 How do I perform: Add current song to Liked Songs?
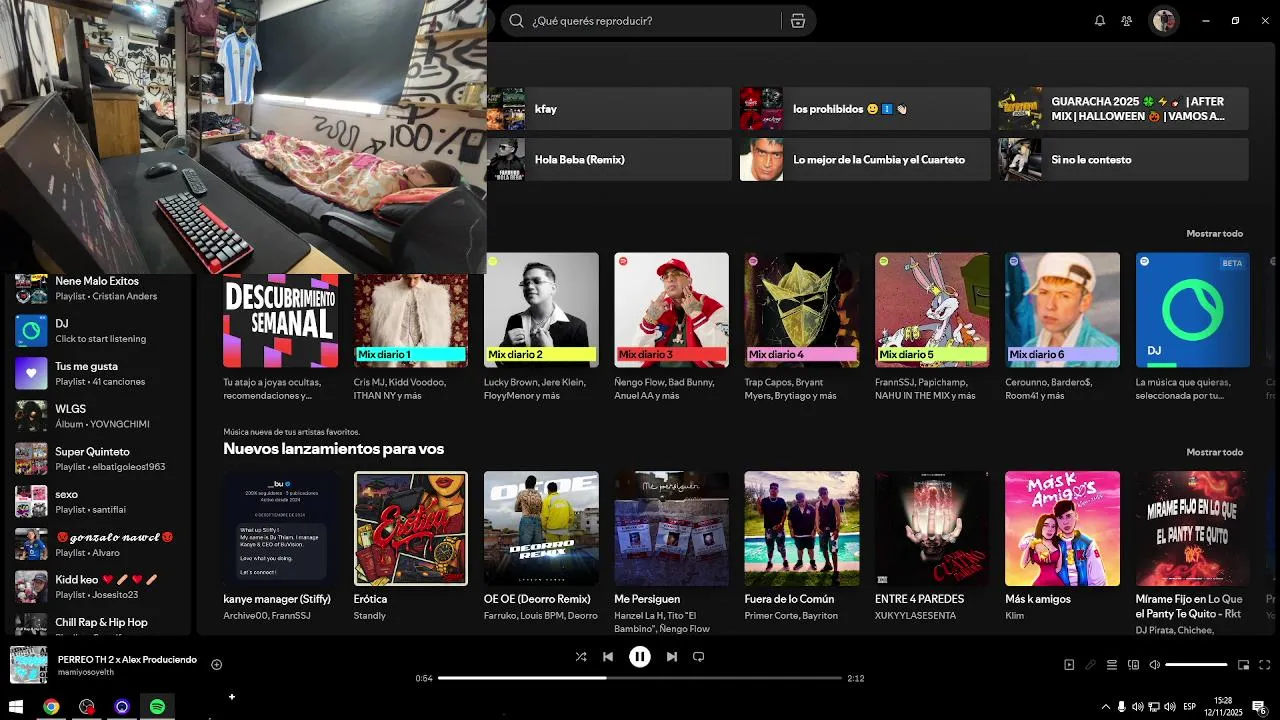pyautogui.click(x=216, y=665)
